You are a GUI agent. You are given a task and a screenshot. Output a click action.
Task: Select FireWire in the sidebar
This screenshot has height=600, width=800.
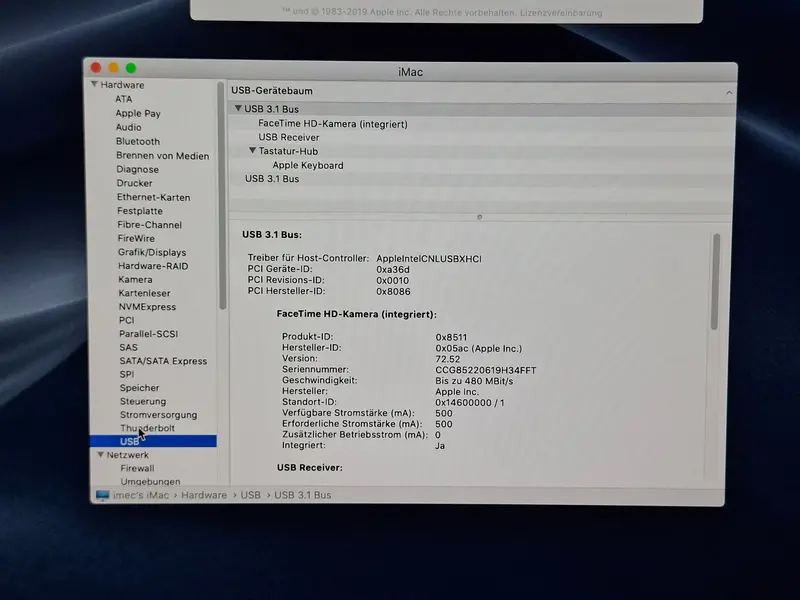click(136, 238)
